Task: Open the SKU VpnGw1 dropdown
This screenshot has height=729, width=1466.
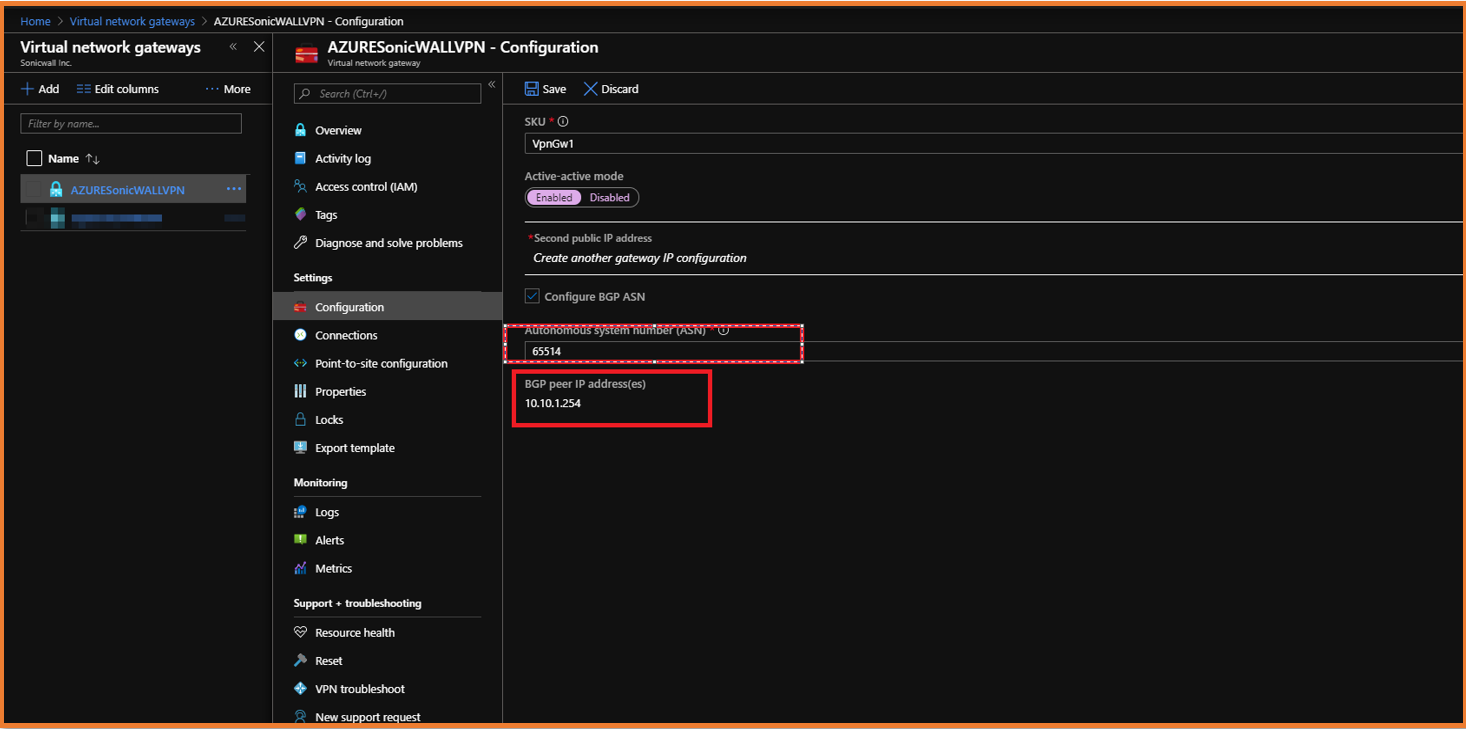Action: point(994,143)
